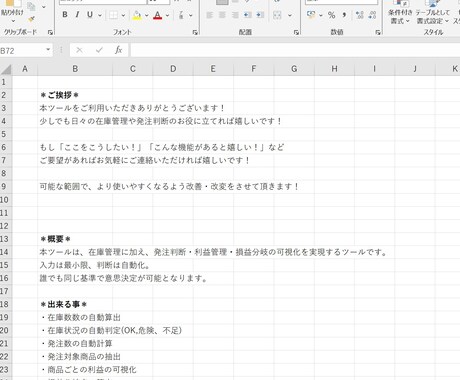460x380 pixels.
Task: Select column B header
Action: click(x=75, y=69)
